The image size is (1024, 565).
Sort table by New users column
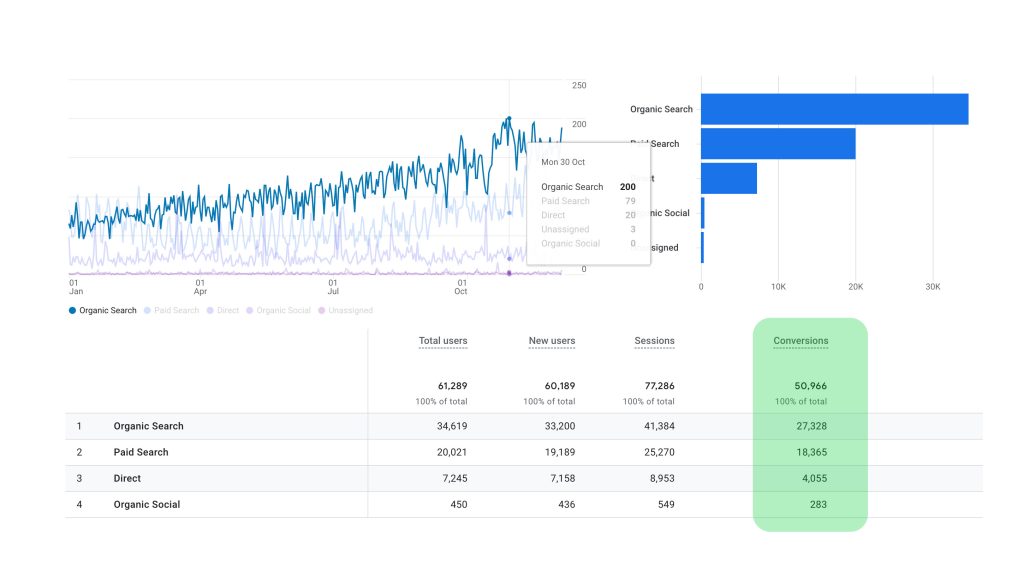click(552, 341)
